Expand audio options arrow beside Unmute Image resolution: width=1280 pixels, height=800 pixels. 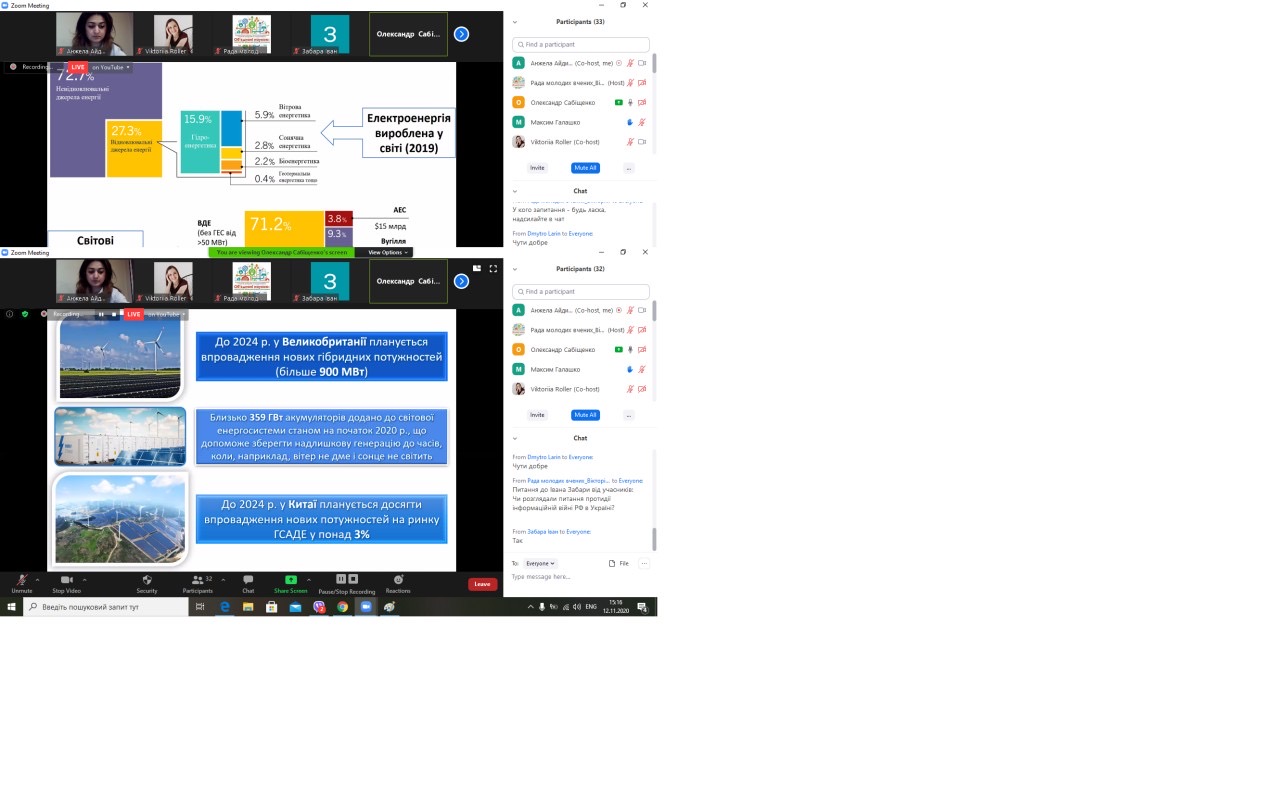pos(38,579)
